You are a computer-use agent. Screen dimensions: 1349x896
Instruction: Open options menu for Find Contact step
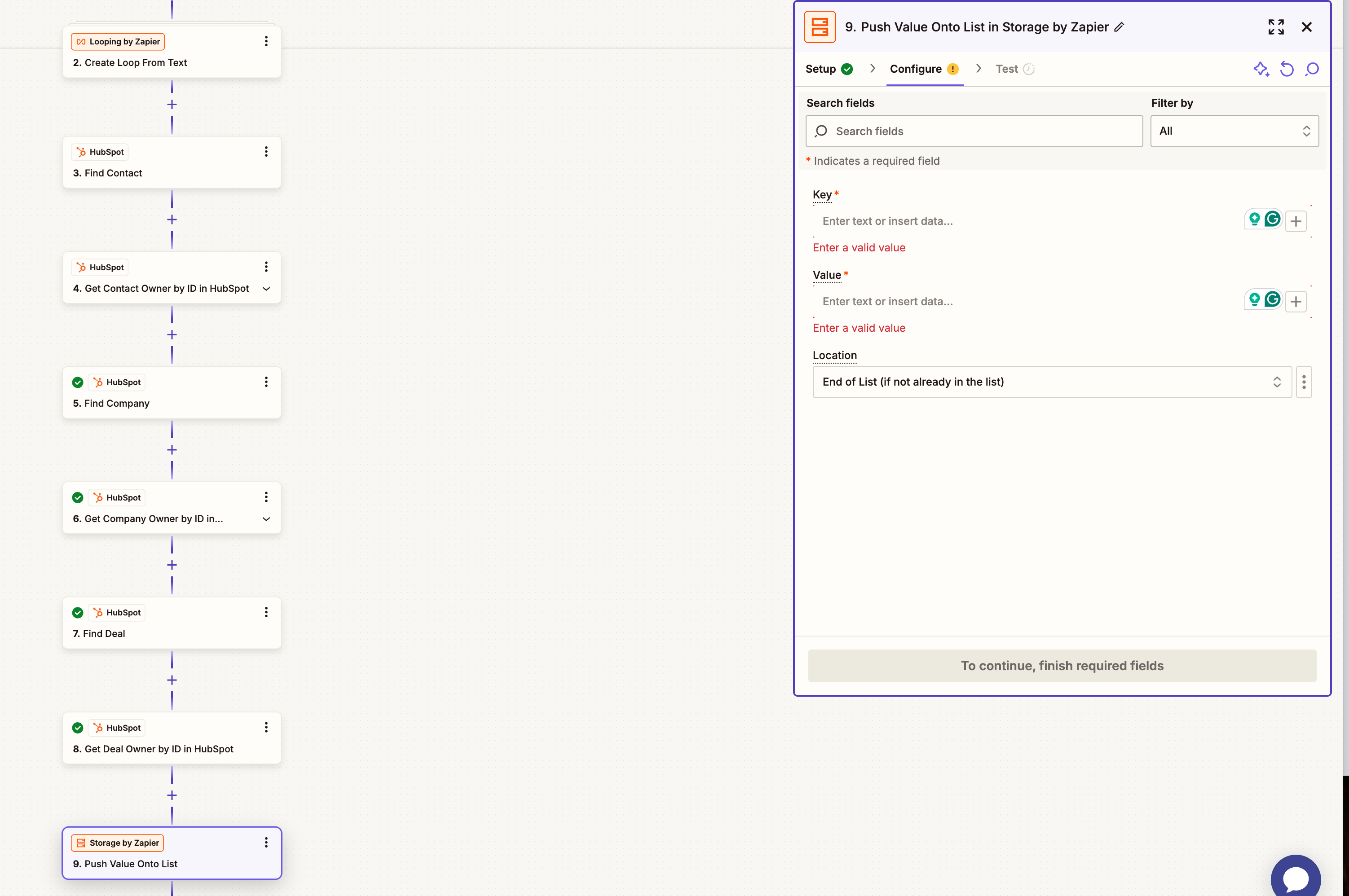[266, 151]
